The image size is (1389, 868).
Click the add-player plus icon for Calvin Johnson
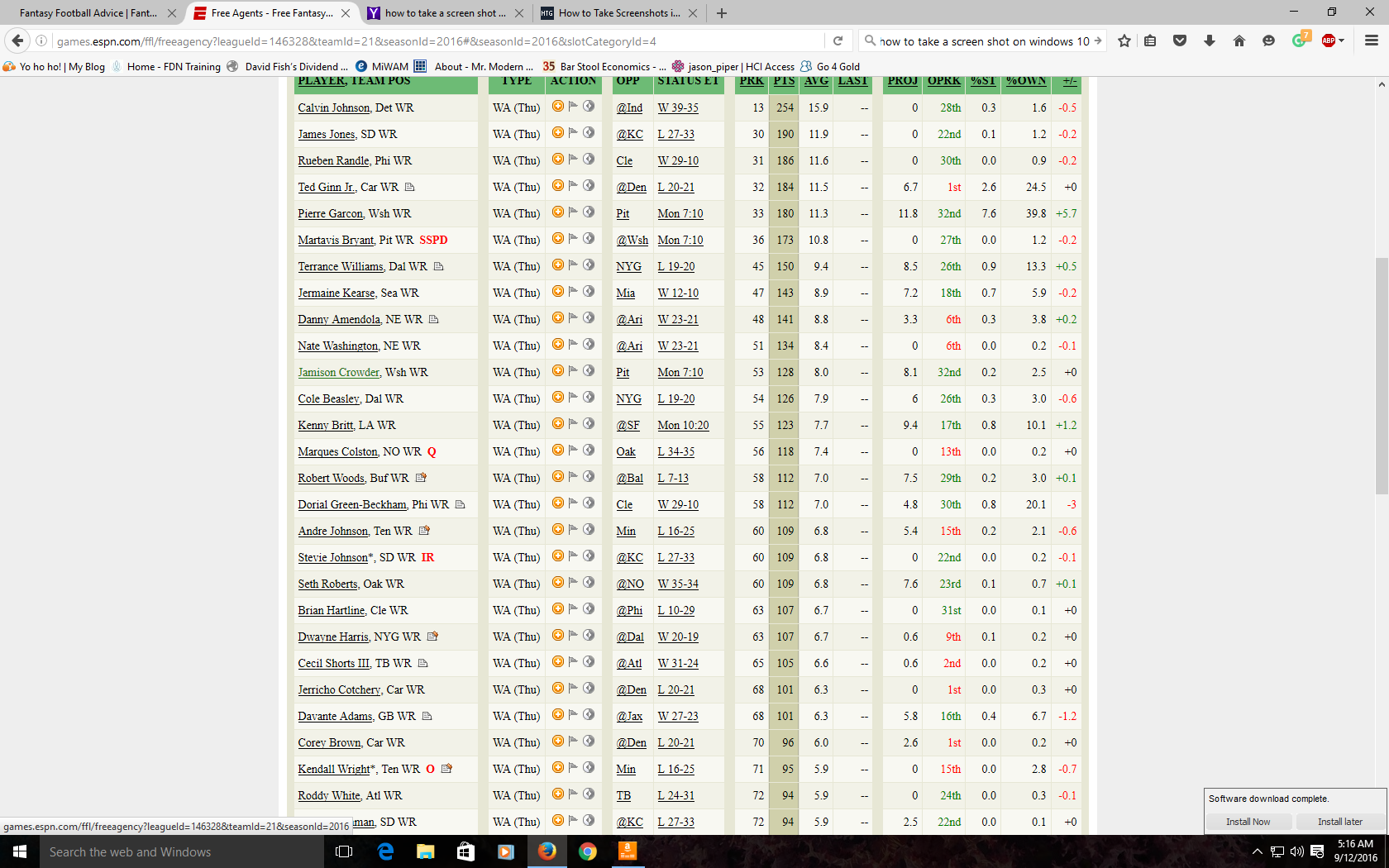point(558,106)
